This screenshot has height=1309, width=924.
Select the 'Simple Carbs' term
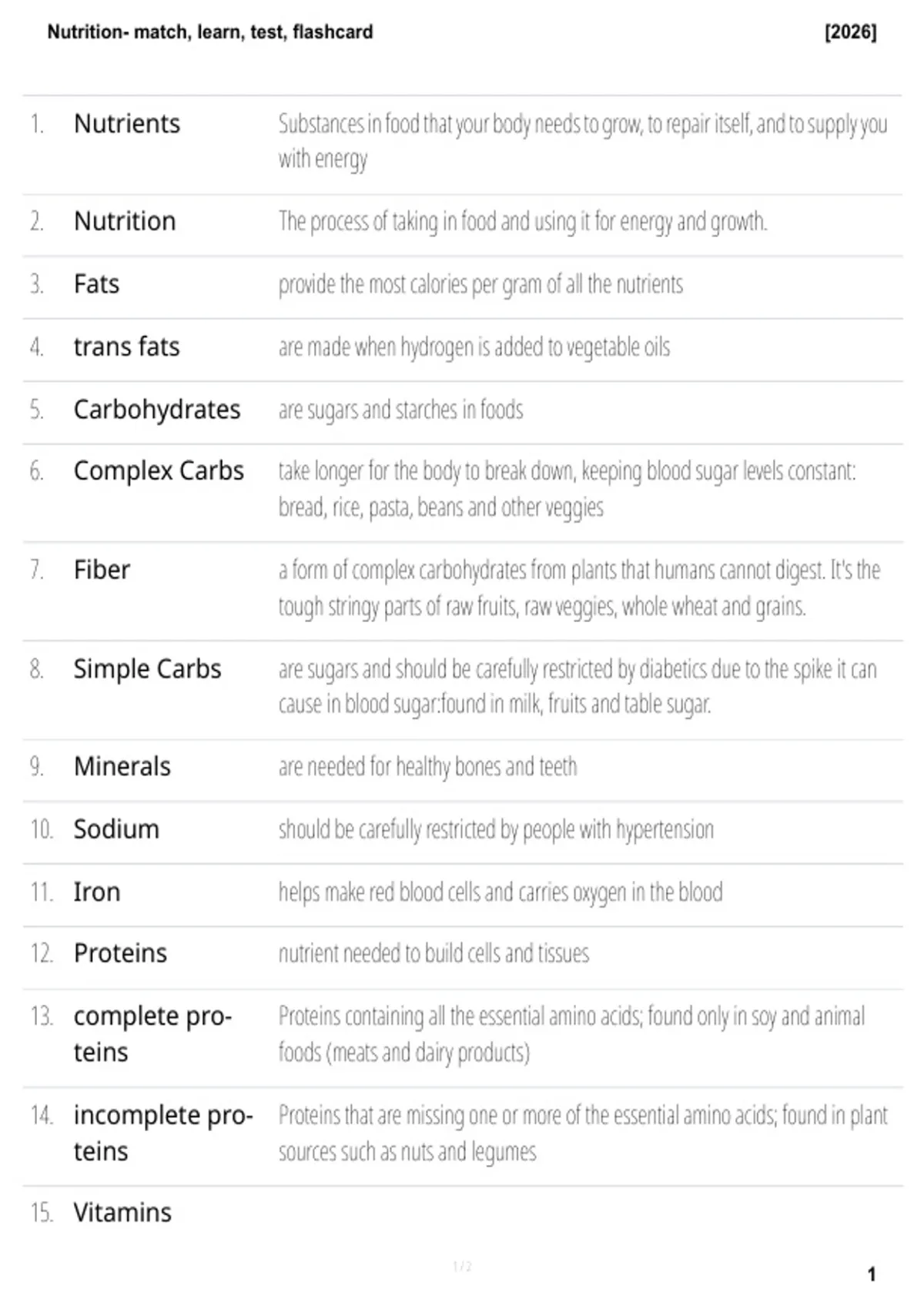pos(147,669)
